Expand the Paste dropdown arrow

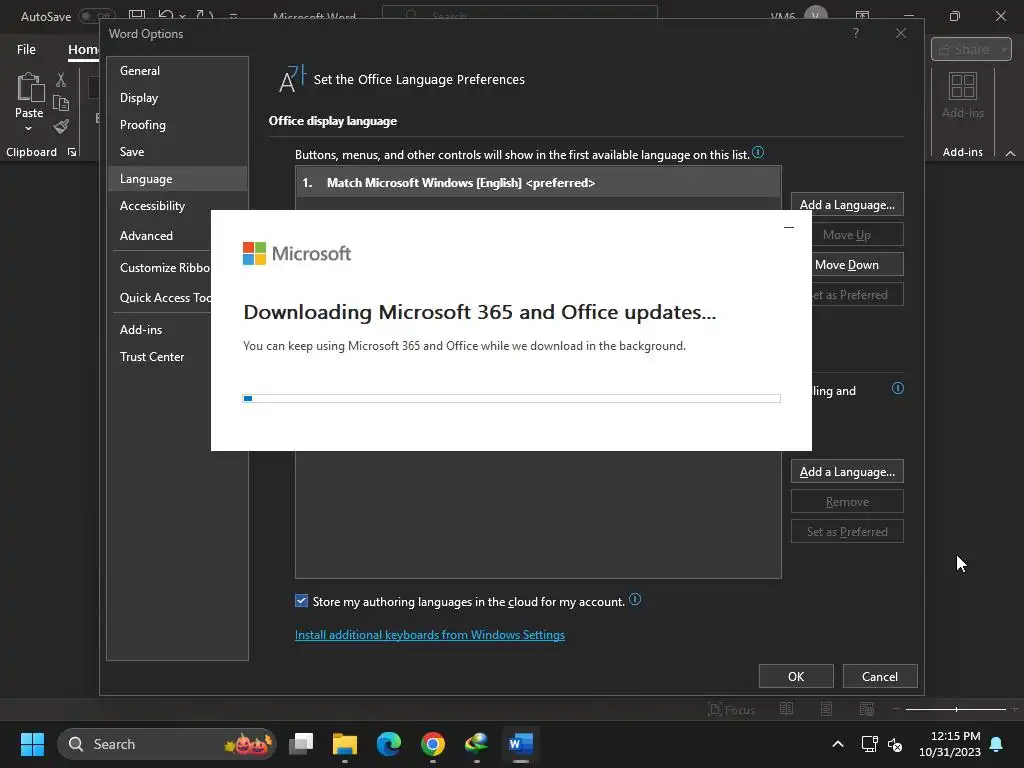point(29,129)
